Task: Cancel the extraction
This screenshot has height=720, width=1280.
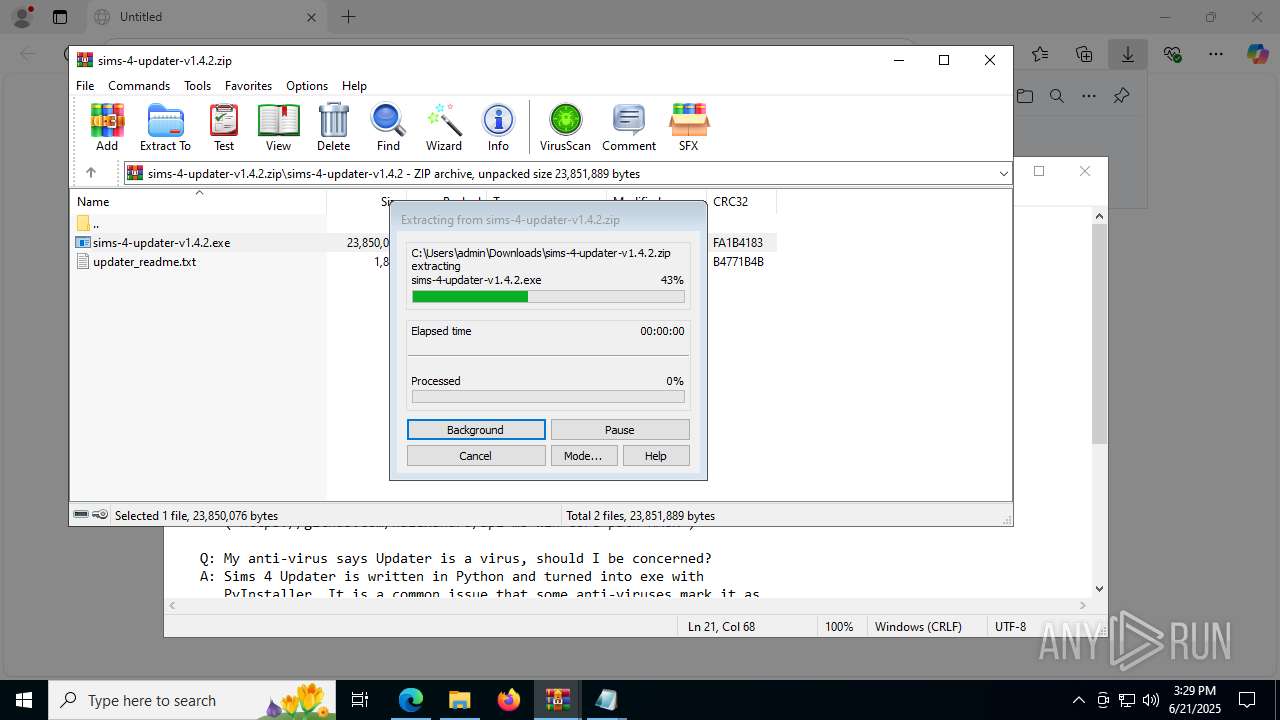Action: click(476, 456)
